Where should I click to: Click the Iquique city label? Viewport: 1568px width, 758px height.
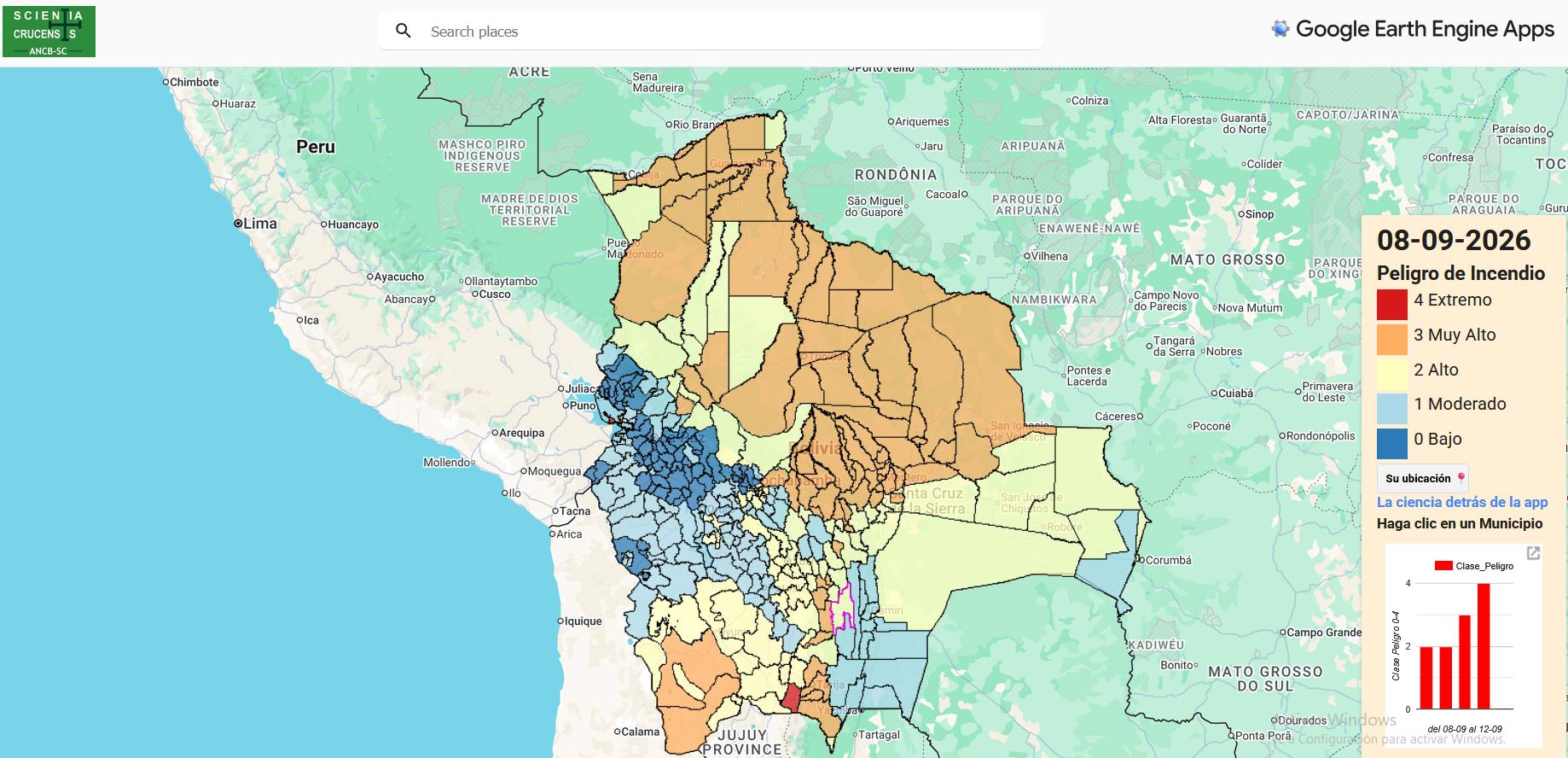point(584,621)
